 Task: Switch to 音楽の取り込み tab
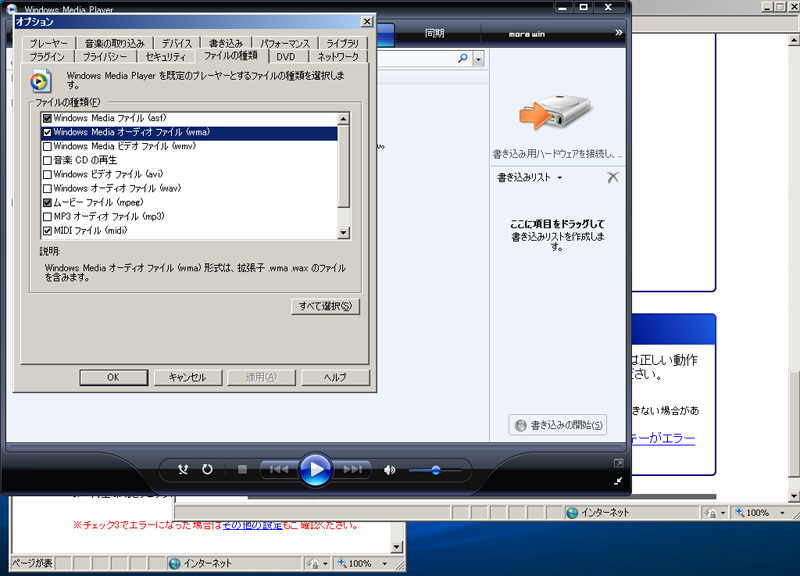point(114,43)
